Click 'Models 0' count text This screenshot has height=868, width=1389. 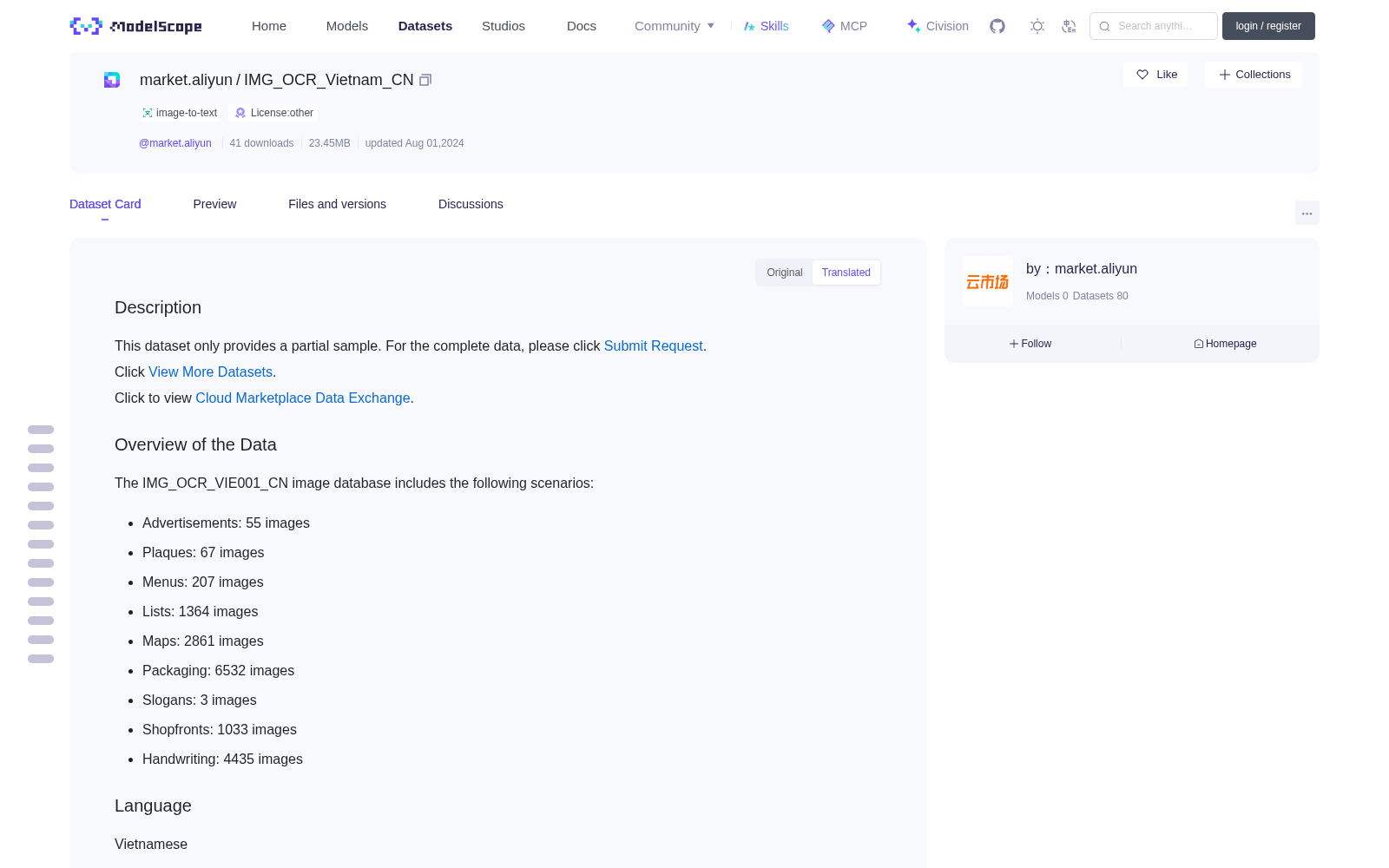(x=1047, y=296)
